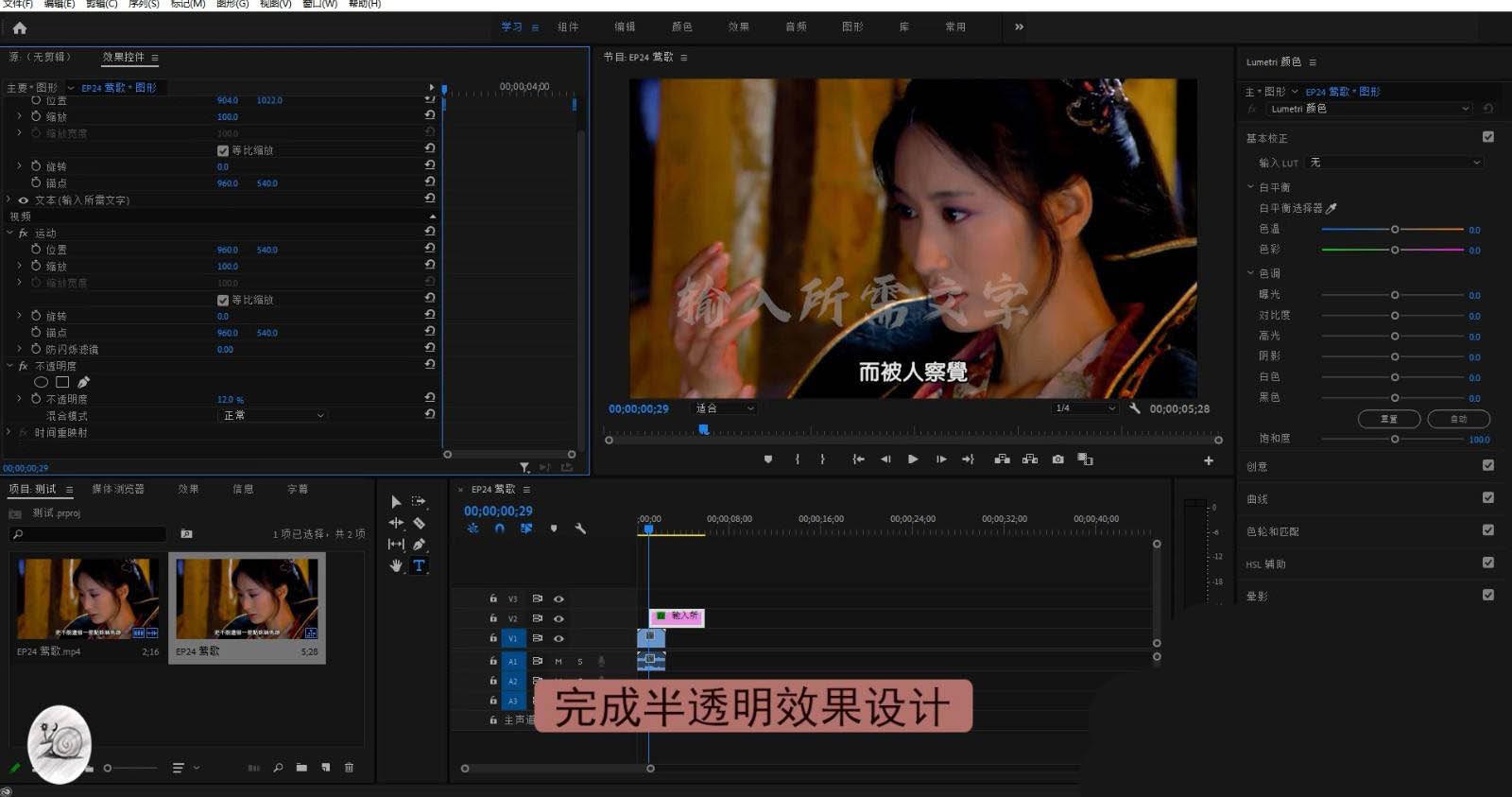The width and height of the screenshot is (1512, 797).
Task: Toggle the Creative section checkbox in Lumetri
Action: 1488,465
